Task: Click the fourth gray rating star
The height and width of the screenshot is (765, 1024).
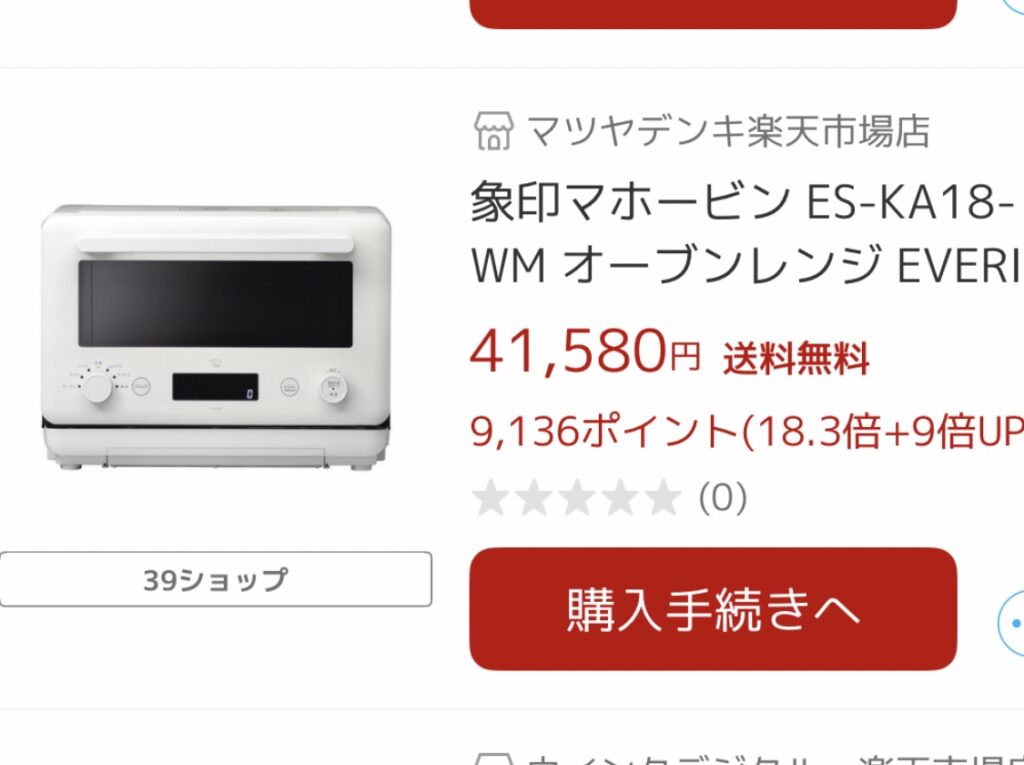Action: click(620, 498)
